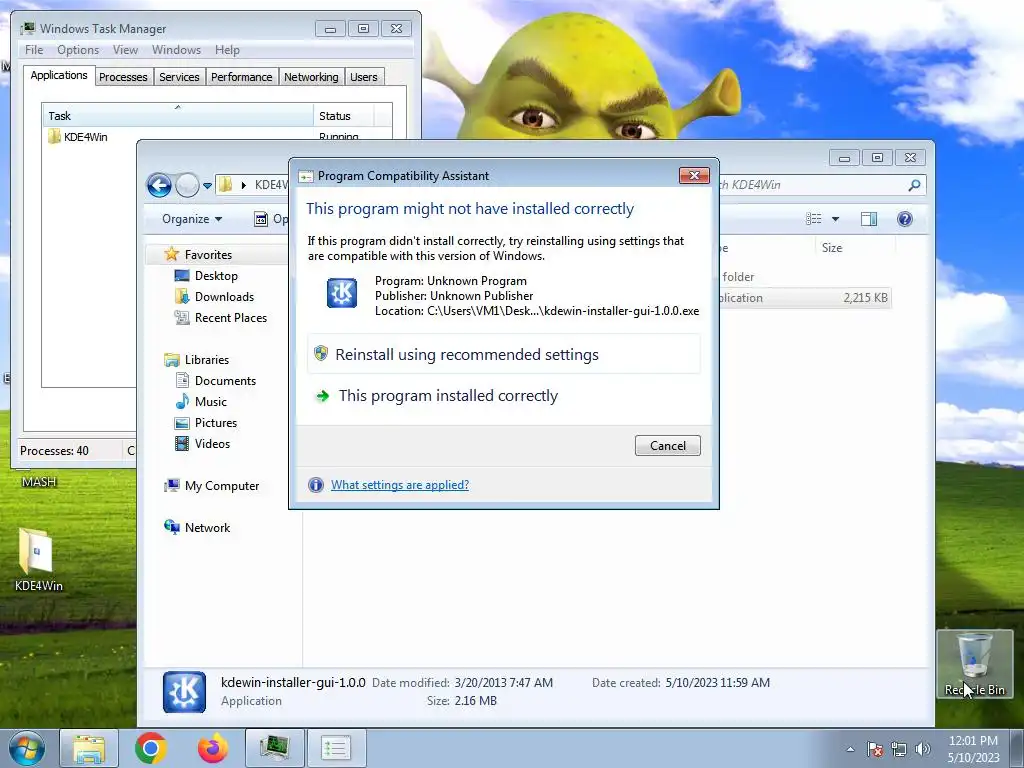Image resolution: width=1024 pixels, height=768 pixels.
Task: Show hidden tray icons arrow
Action: click(850, 749)
